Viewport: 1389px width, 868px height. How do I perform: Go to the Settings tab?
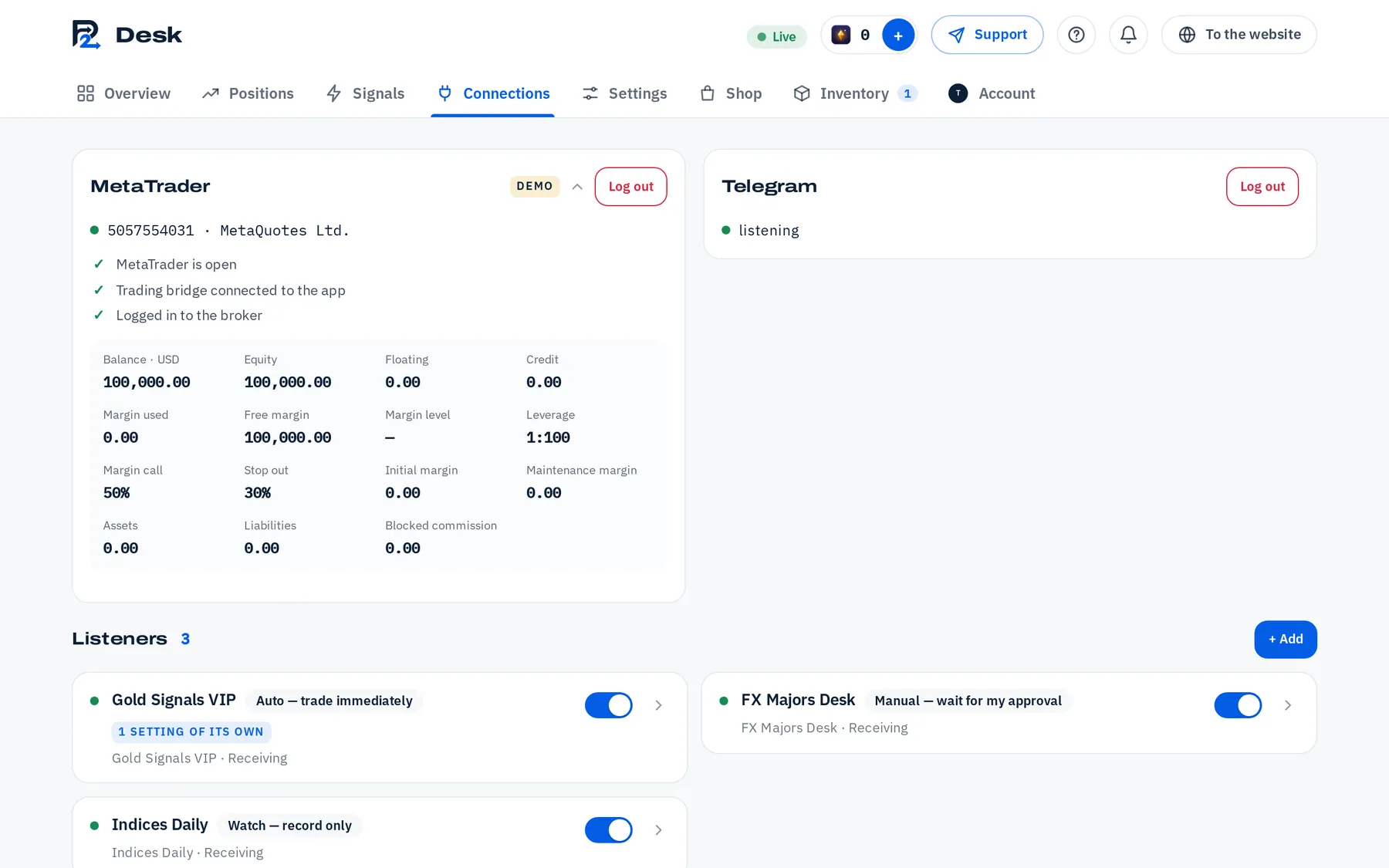624,93
